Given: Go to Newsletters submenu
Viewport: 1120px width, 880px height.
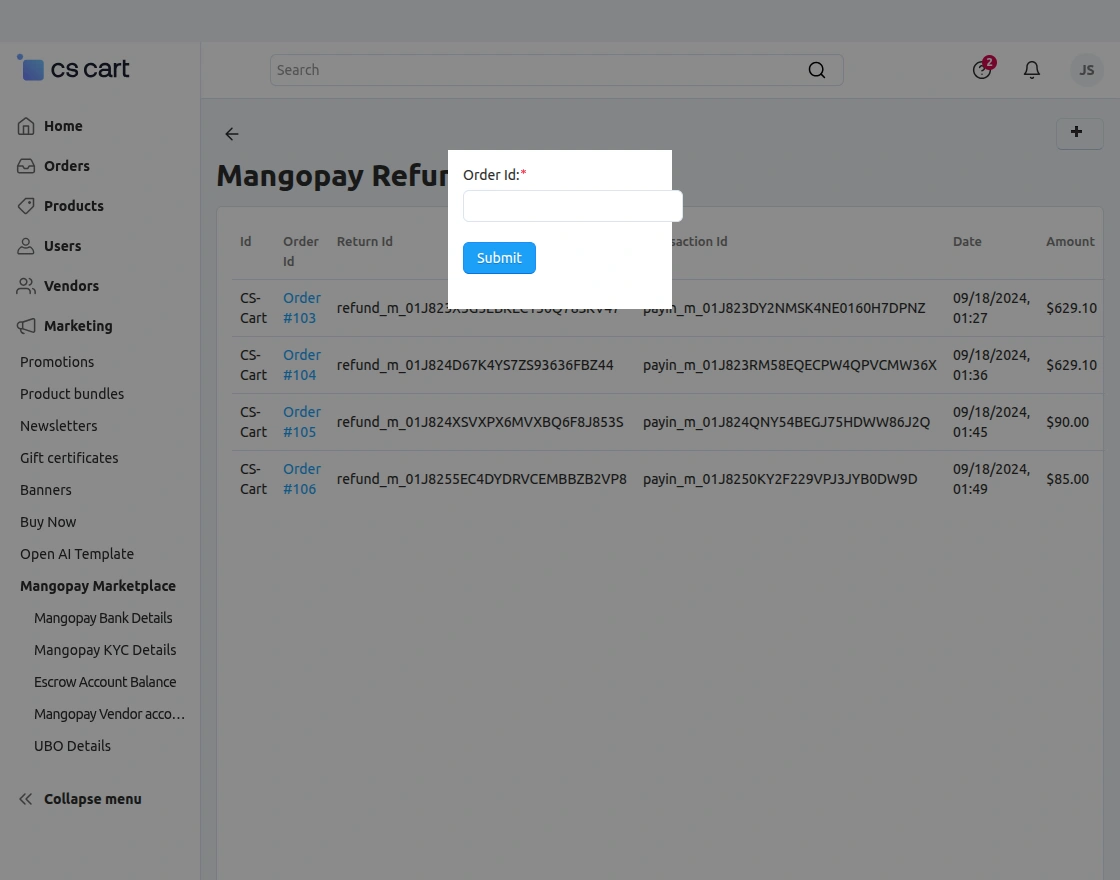Looking at the screenshot, I should tap(59, 426).
